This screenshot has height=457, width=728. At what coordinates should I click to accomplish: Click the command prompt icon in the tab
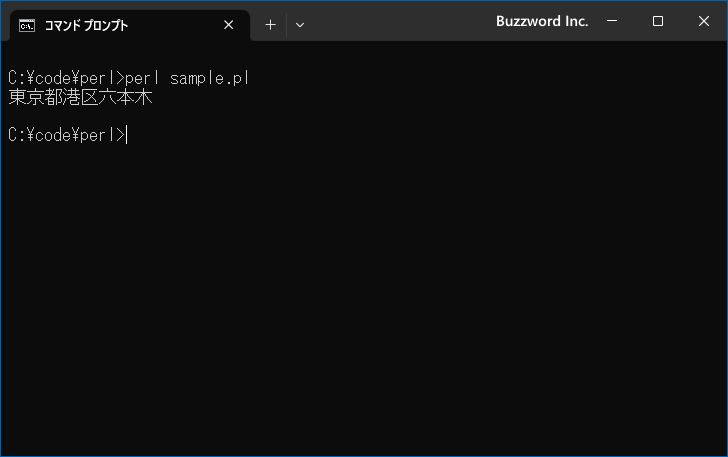(27, 25)
